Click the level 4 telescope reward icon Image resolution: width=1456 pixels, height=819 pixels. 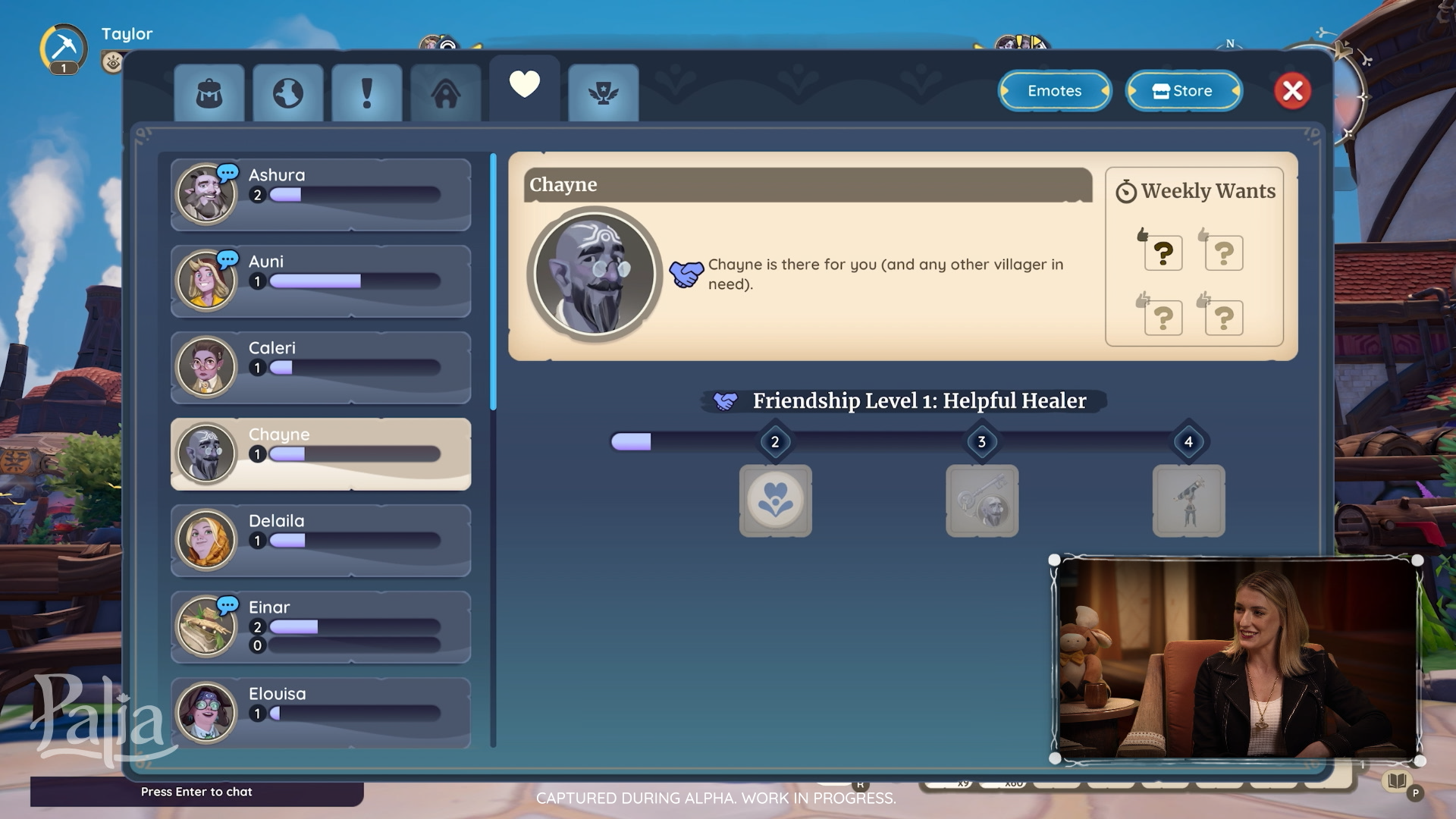[1188, 501]
